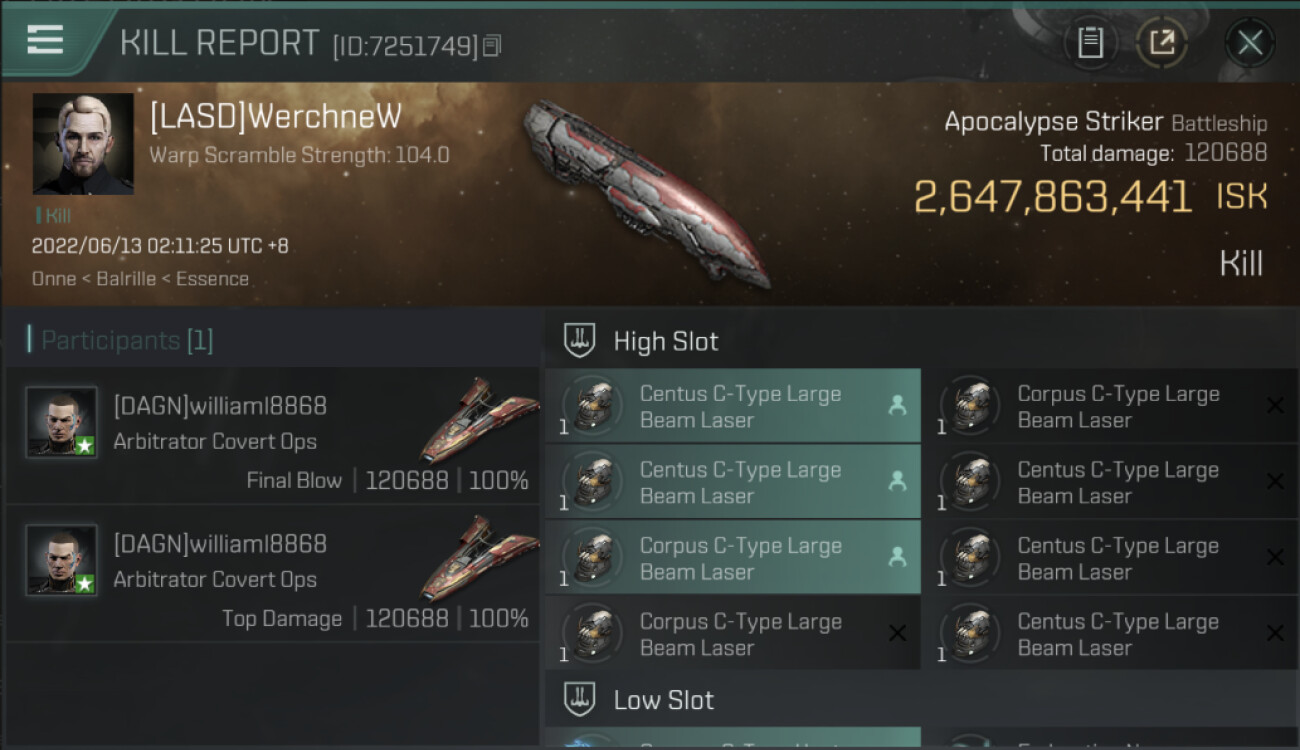Image resolution: width=1300 pixels, height=750 pixels.
Task: Click the Apocalypse Striker ship image
Action: click(x=647, y=190)
